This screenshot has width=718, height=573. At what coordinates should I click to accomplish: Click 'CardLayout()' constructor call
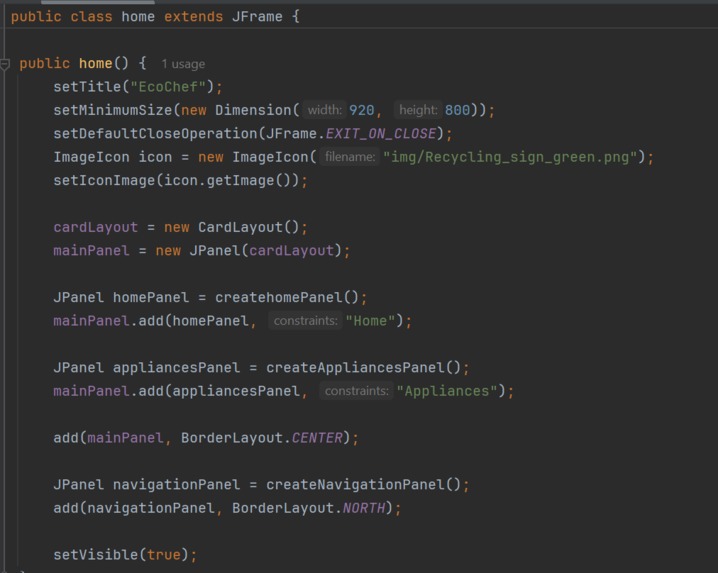point(249,227)
